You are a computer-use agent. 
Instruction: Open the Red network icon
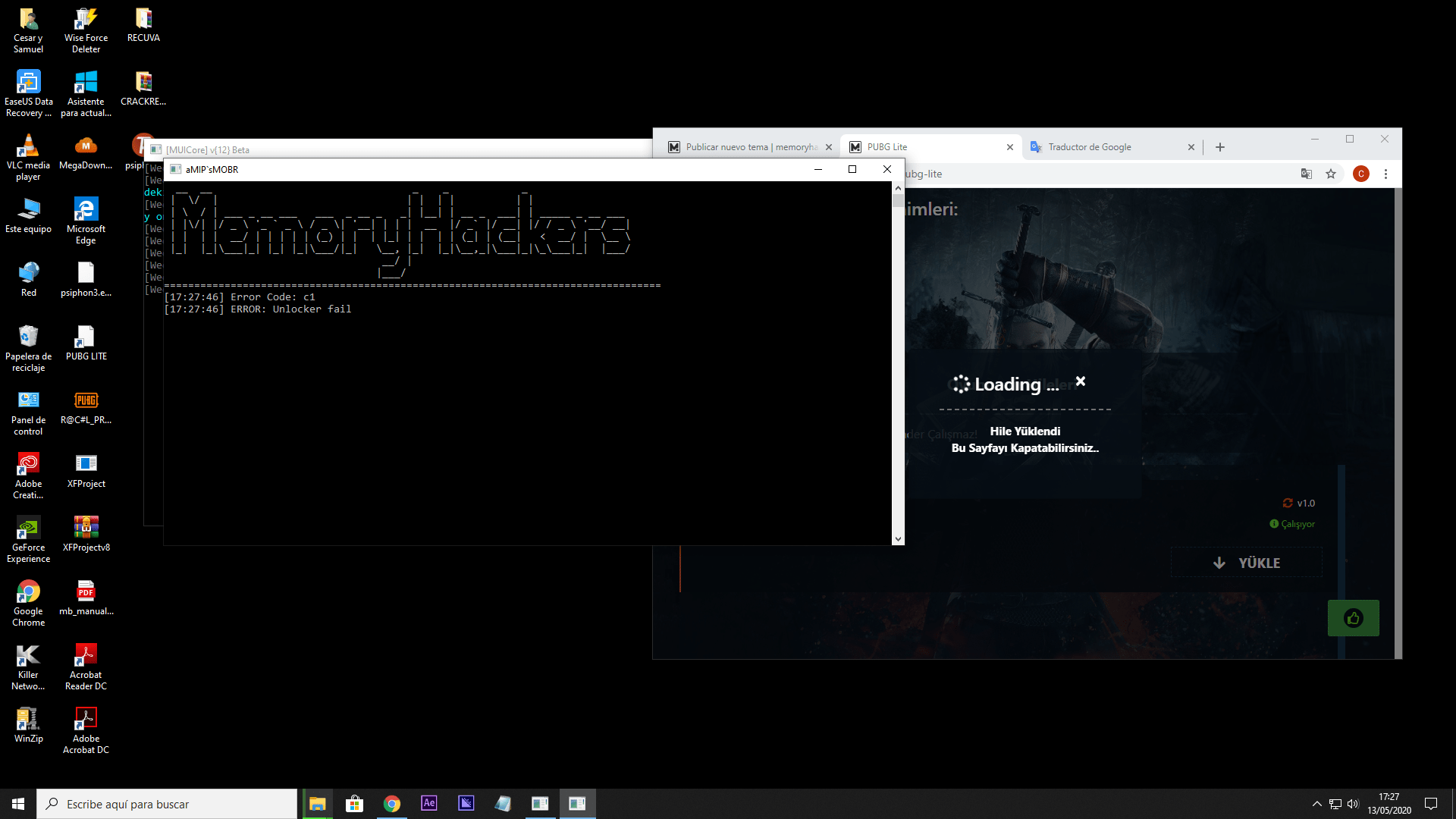point(28,280)
